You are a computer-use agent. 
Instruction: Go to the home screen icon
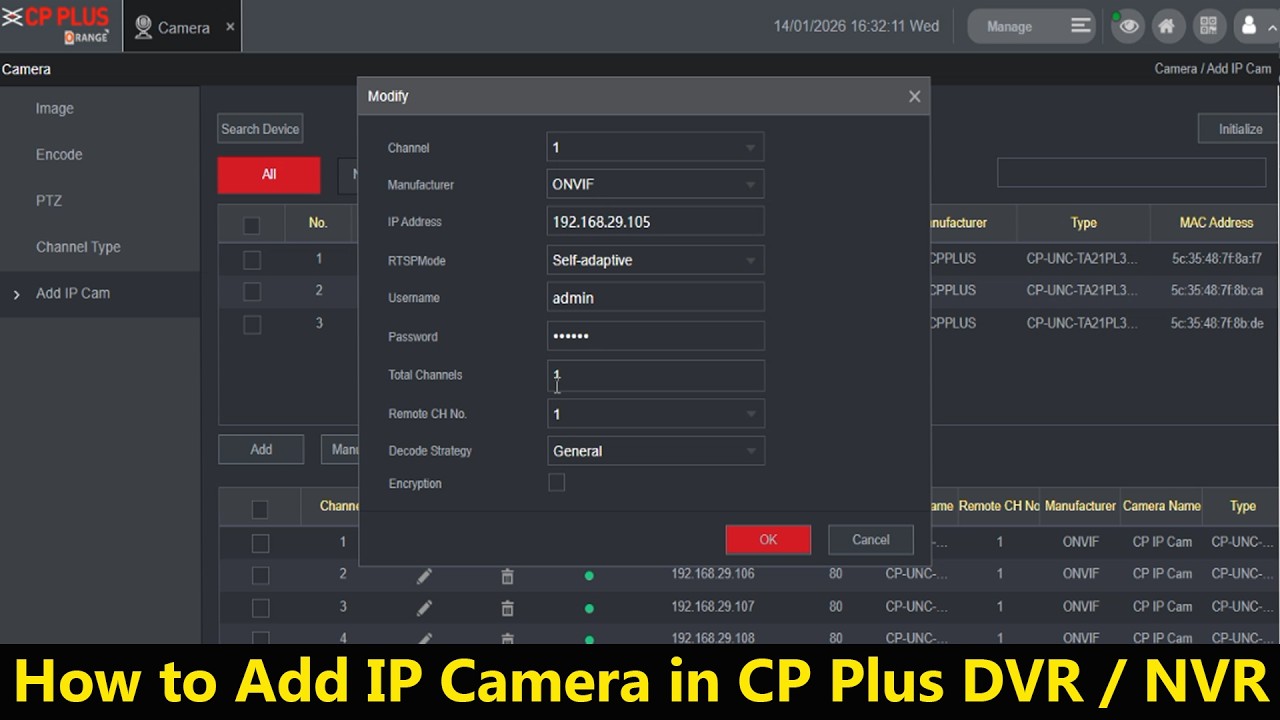point(1166,26)
